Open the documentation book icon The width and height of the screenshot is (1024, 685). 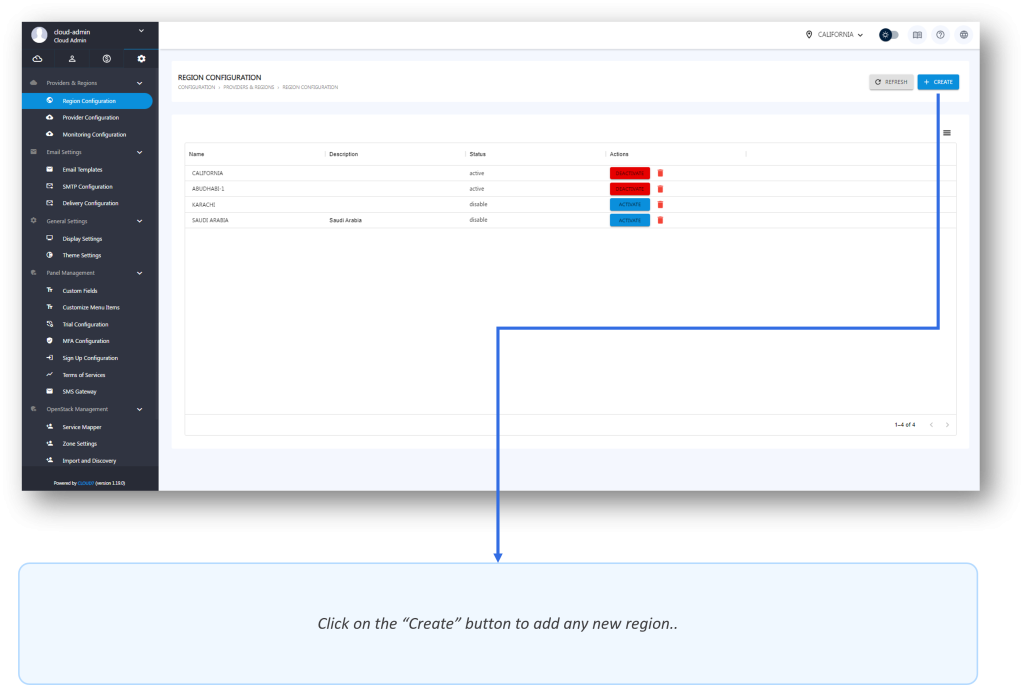click(917, 35)
